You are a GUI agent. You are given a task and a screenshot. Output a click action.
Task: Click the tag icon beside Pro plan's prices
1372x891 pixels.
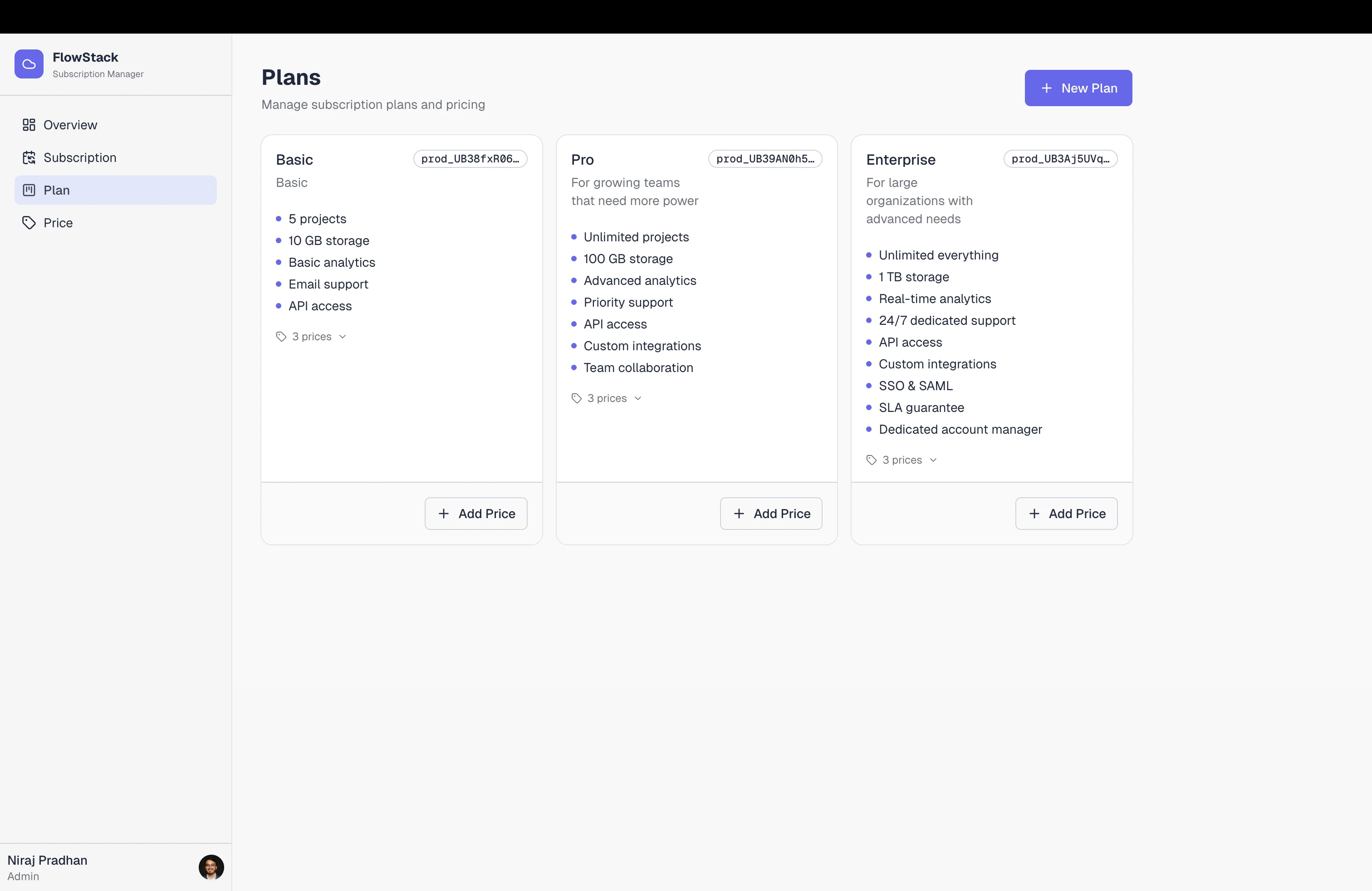[x=577, y=398]
